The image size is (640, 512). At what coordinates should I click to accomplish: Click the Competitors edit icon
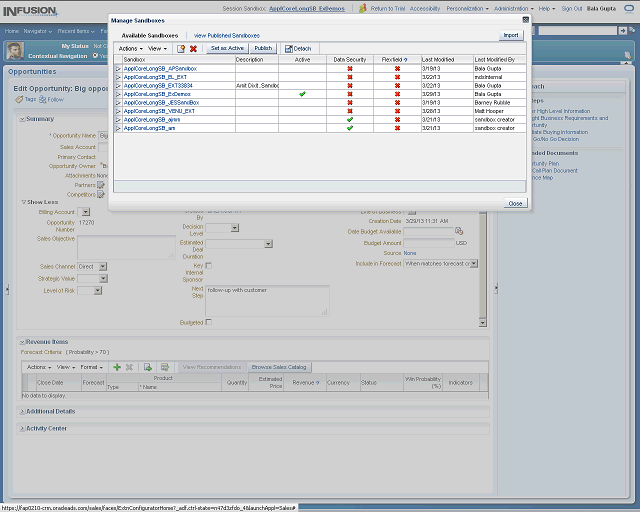point(101,195)
